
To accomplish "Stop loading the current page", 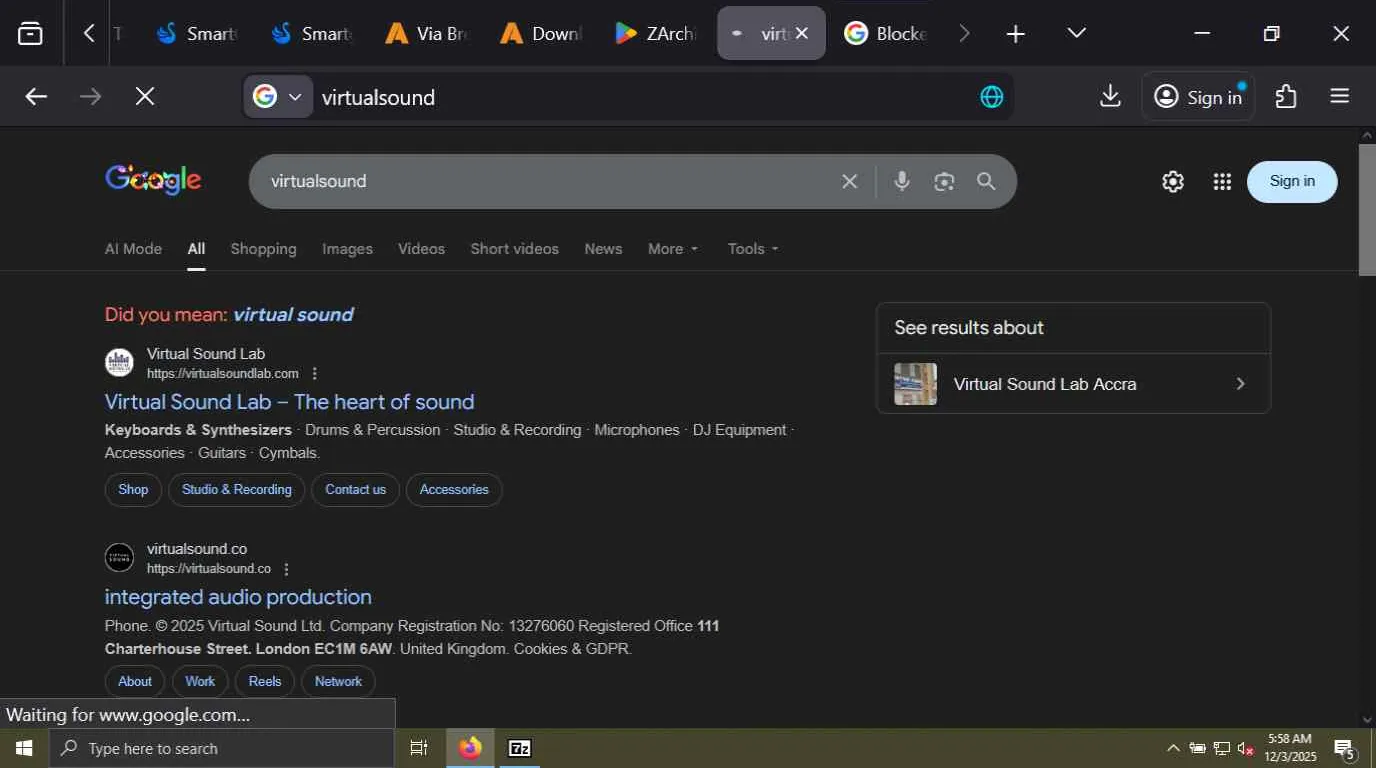I will pos(145,97).
